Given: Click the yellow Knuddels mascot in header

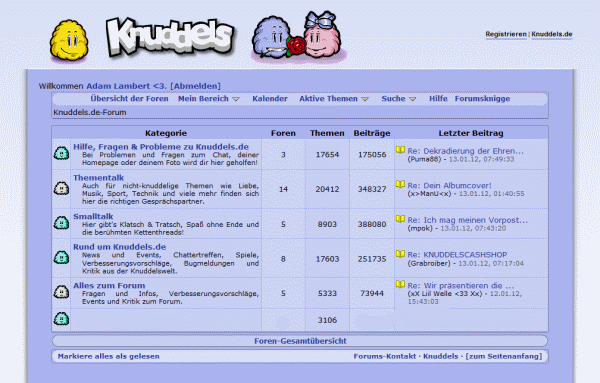Looking at the screenshot, I should point(69,41).
